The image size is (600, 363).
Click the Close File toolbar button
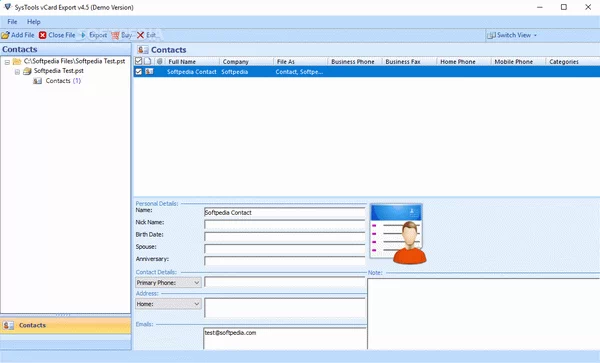(57, 35)
